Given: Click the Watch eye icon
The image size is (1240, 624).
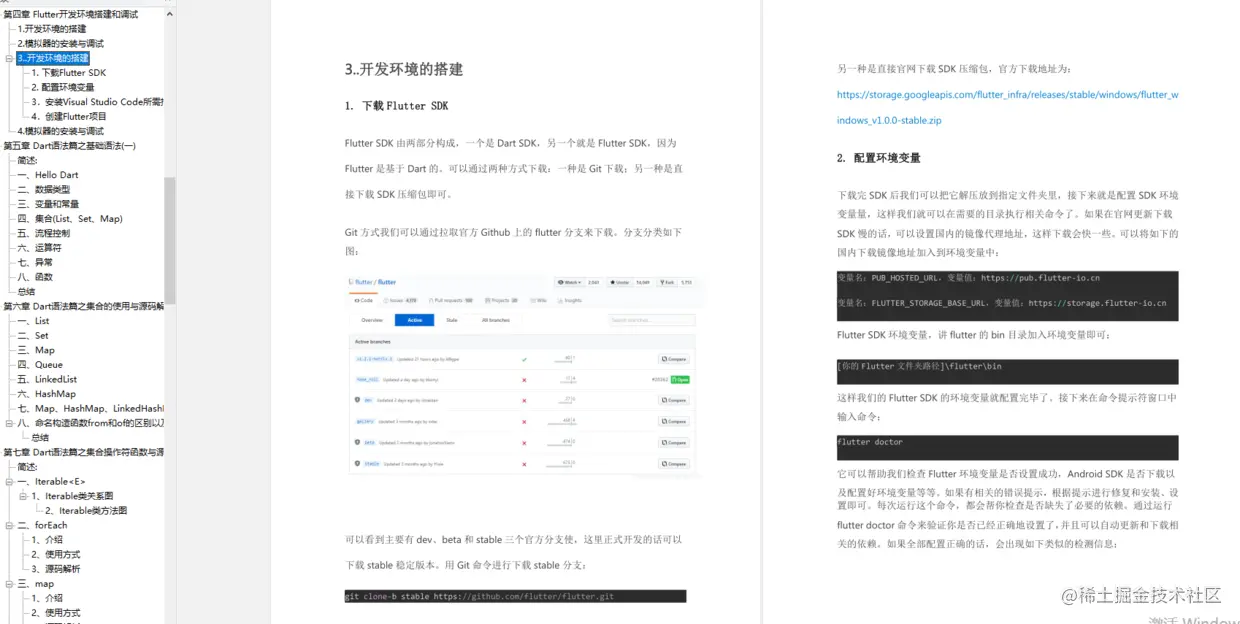Looking at the screenshot, I should (561, 282).
